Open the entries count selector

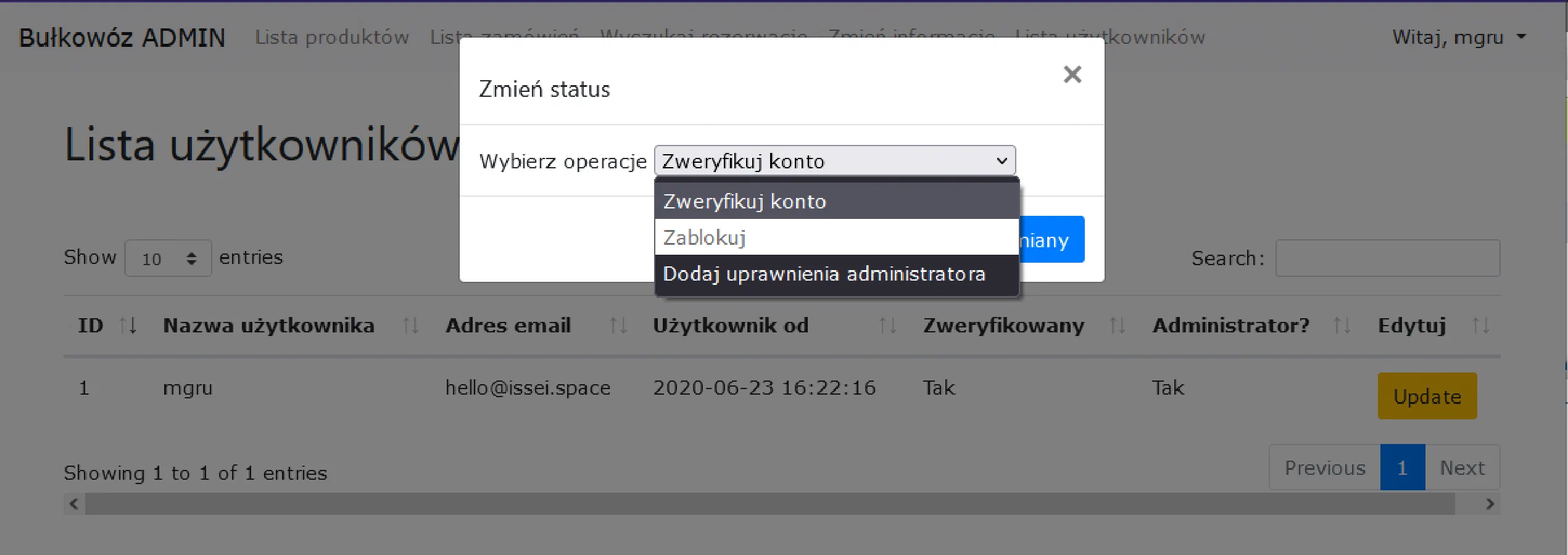pyautogui.click(x=168, y=258)
